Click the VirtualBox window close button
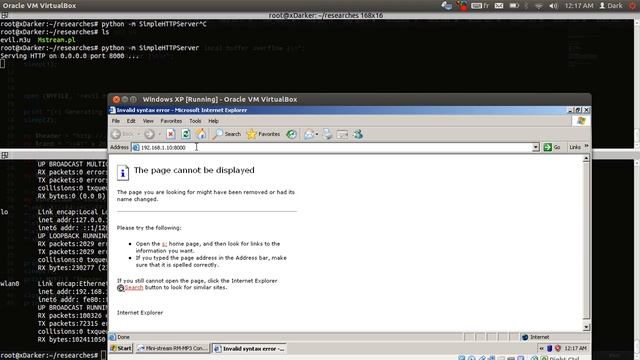The image size is (640, 360). coord(116,99)
